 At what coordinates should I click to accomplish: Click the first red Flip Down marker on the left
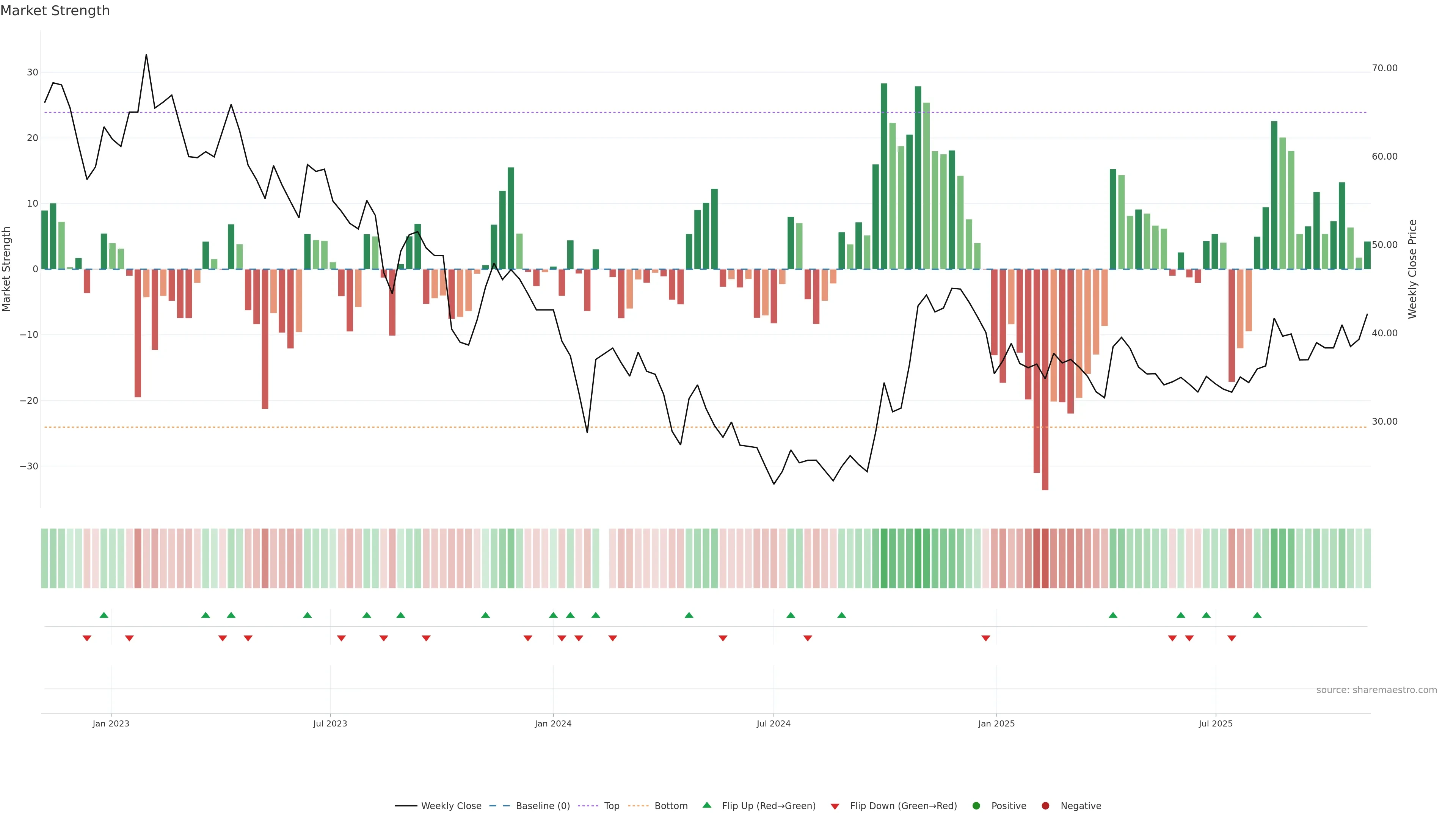[87, 638]
